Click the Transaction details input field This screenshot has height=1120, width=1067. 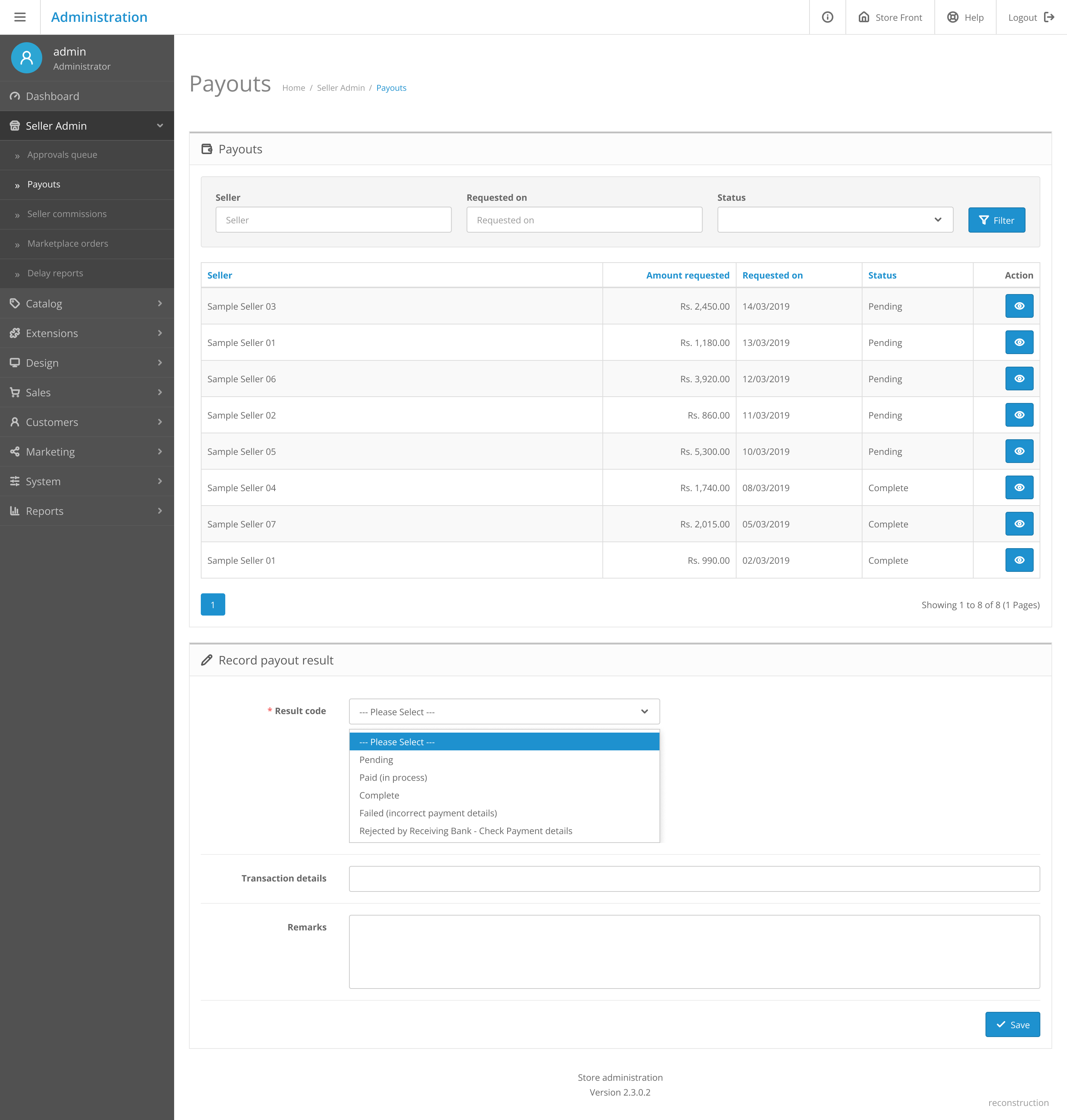[x=694, y=879]
